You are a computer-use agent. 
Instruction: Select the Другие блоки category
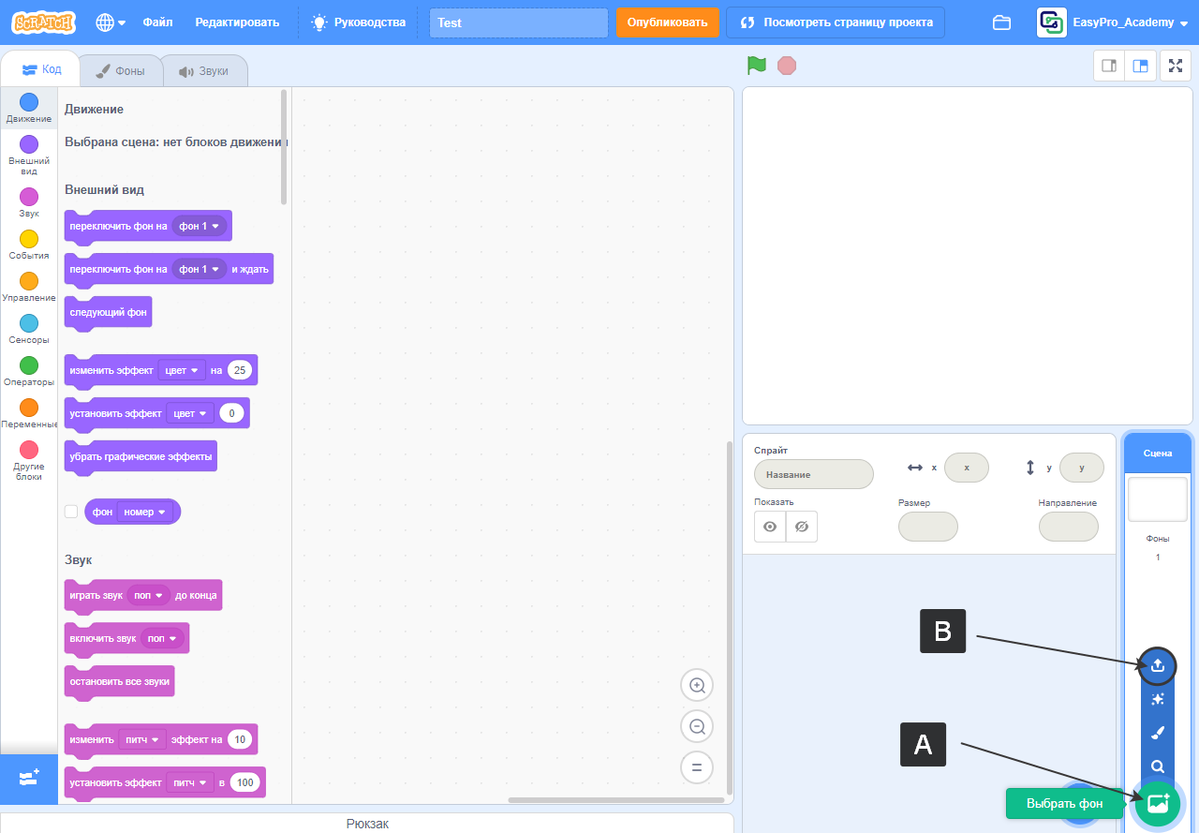(29, 460)
